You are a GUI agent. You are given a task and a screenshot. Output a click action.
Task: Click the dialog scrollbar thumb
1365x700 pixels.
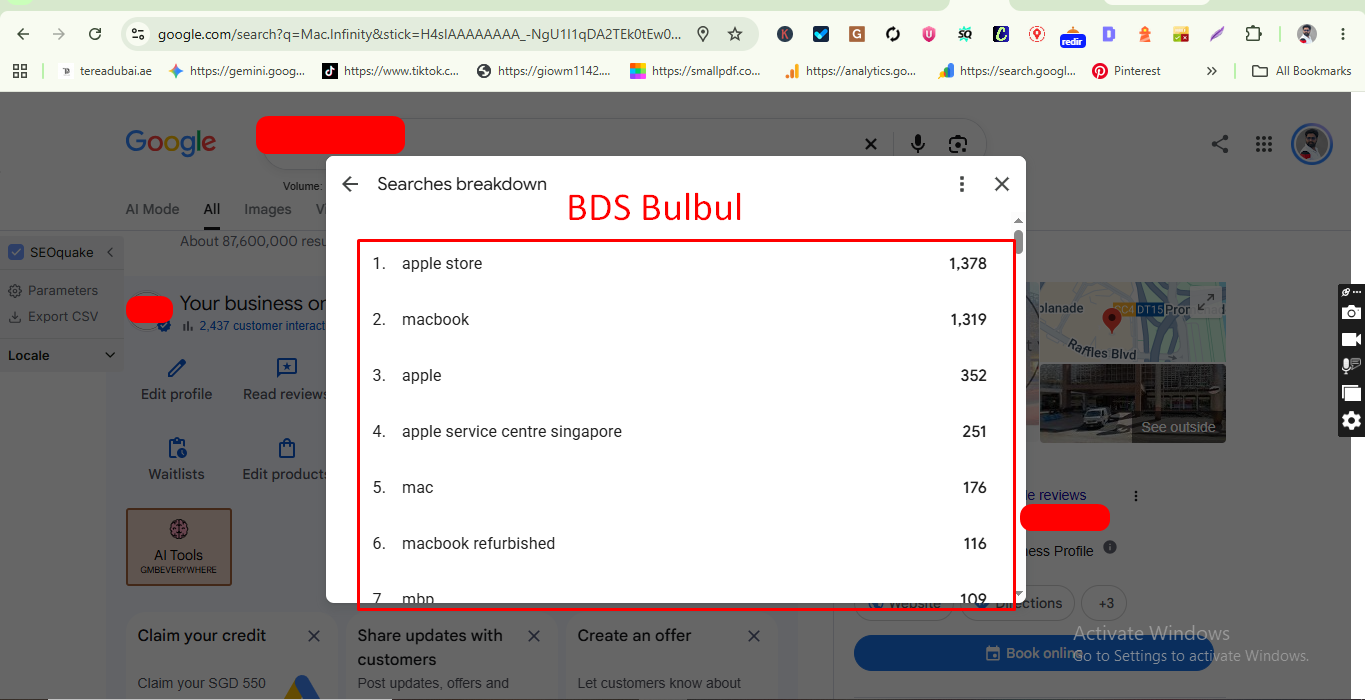pyautogui.click(x=1019, y=240)
